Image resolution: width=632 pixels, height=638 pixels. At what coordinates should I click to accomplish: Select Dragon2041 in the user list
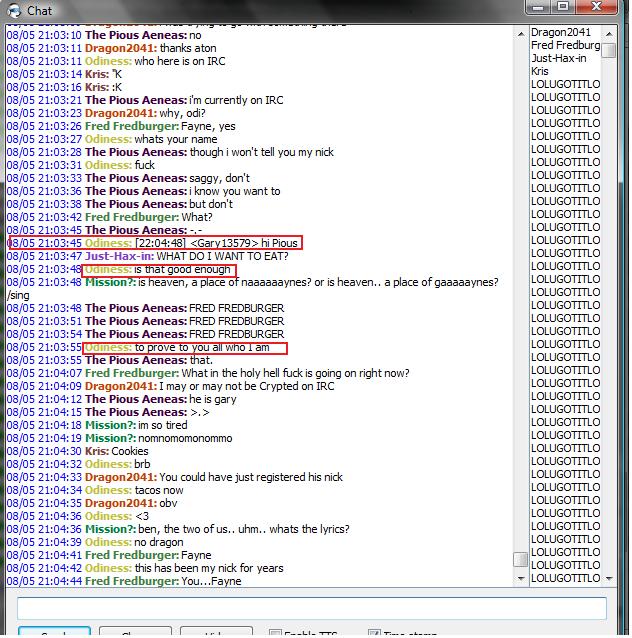(560, 32)
